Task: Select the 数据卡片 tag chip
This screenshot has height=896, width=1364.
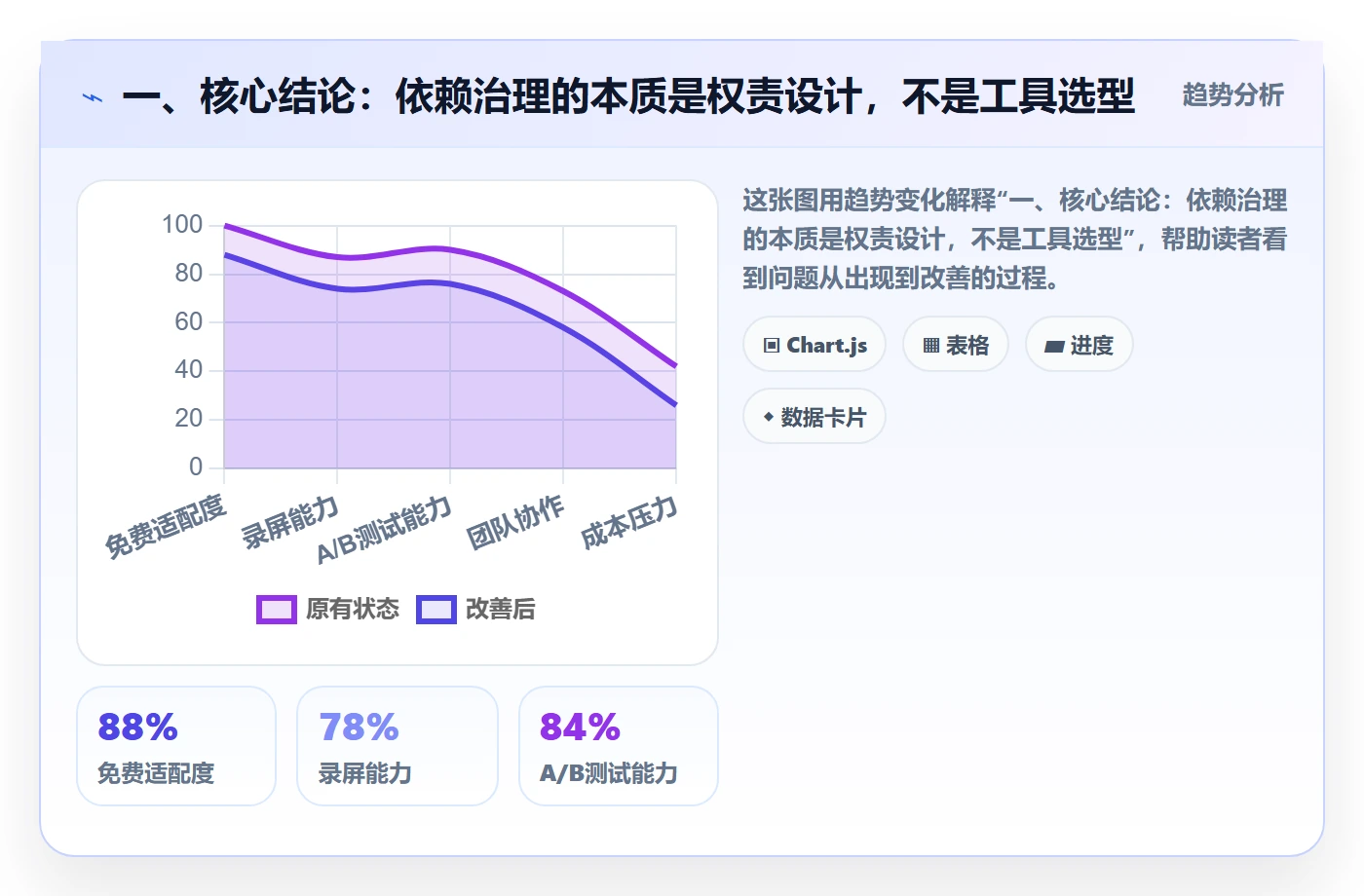Action: [815, 417]
